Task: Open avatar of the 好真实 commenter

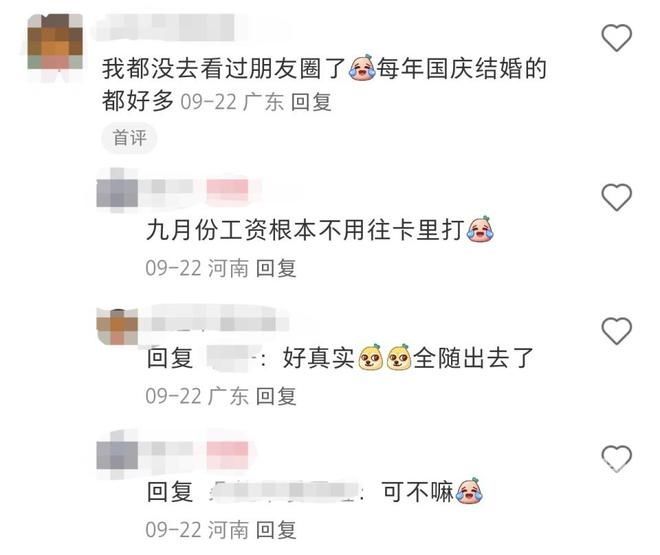Action: click(x=117, y=327)
